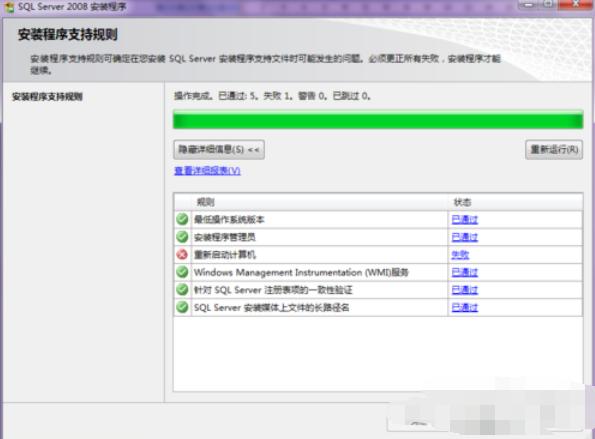This screenshot has height=439, width=595.
Task: Select SQL Server 安装媒体上文件的长路径名 text
Action: (272, 307)
